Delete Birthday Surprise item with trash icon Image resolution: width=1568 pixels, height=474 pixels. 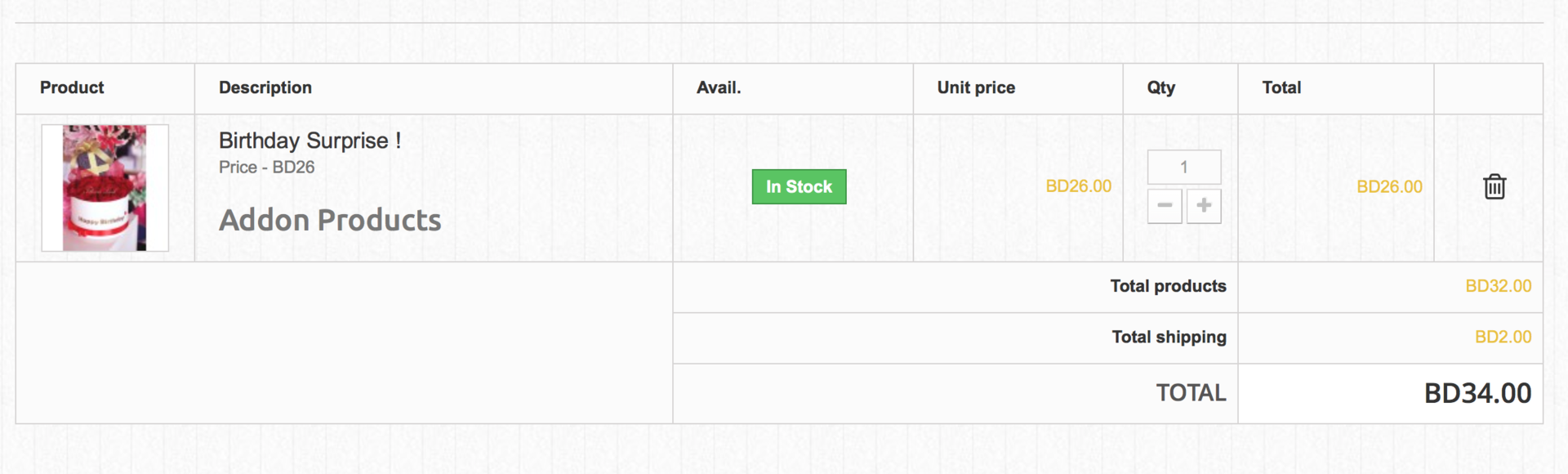pos(1494,187)
